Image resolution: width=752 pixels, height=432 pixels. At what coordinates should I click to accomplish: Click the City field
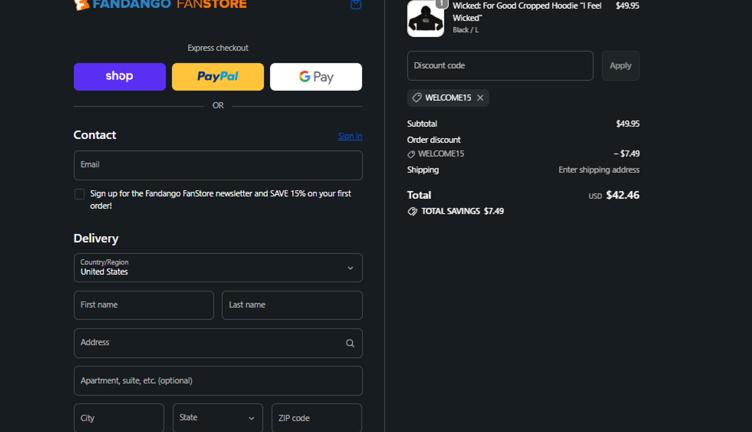[x=119, y=418]
